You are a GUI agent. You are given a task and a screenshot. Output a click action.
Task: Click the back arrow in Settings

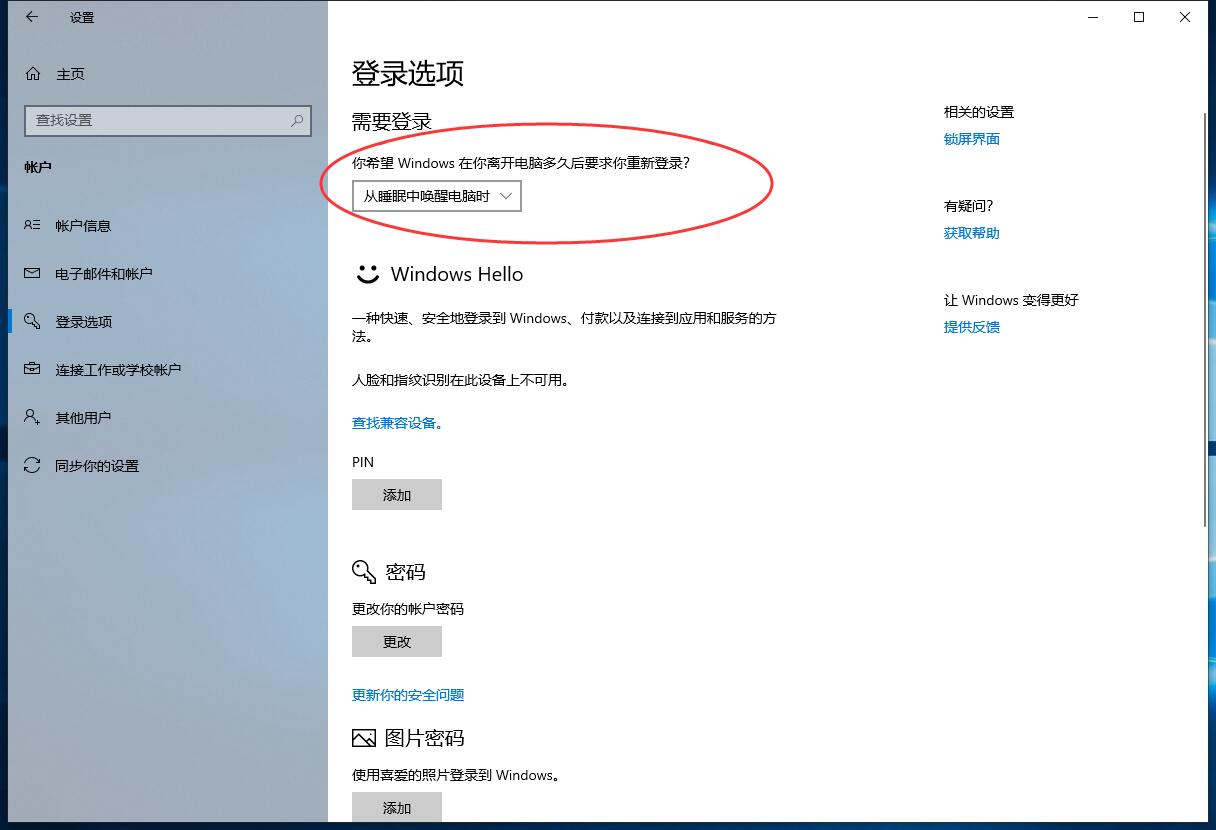[x=32, y=17]
